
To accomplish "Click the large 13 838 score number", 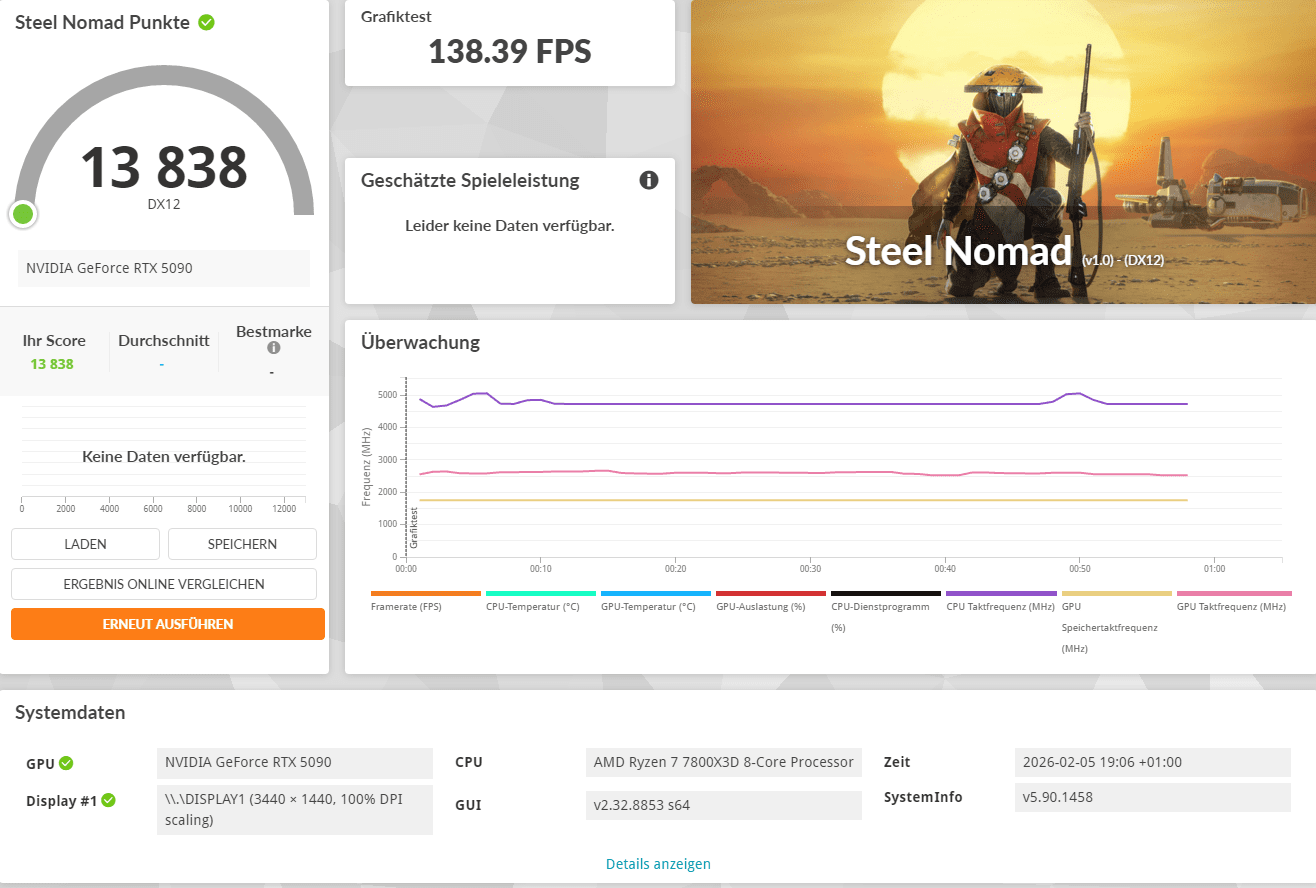I will [164, 167].
